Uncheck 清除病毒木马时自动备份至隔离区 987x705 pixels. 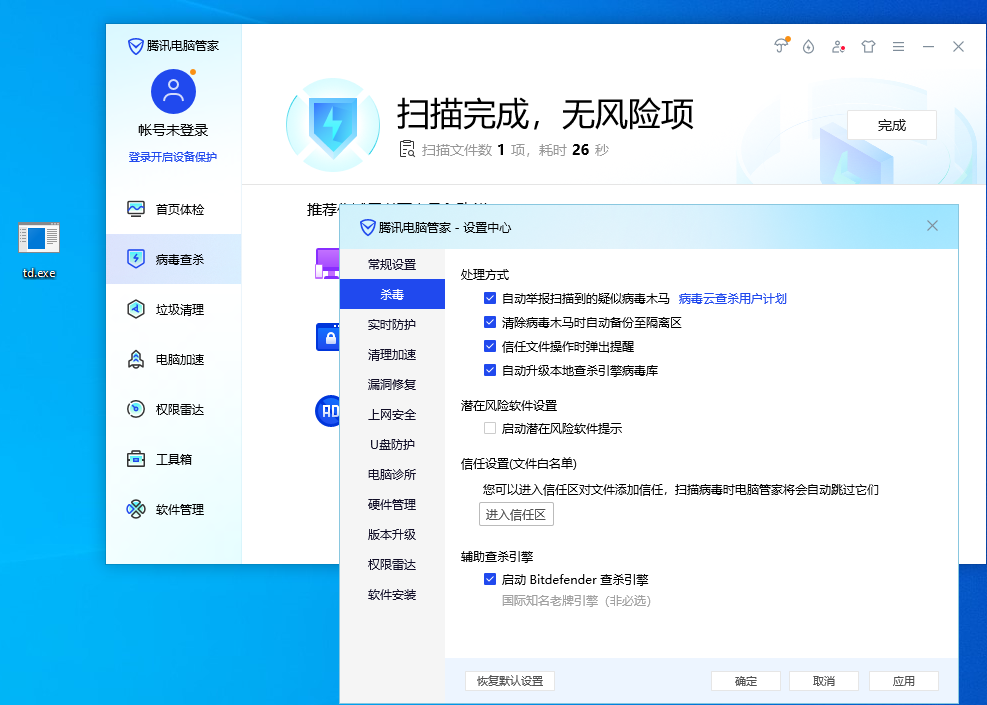coord(490,322)
